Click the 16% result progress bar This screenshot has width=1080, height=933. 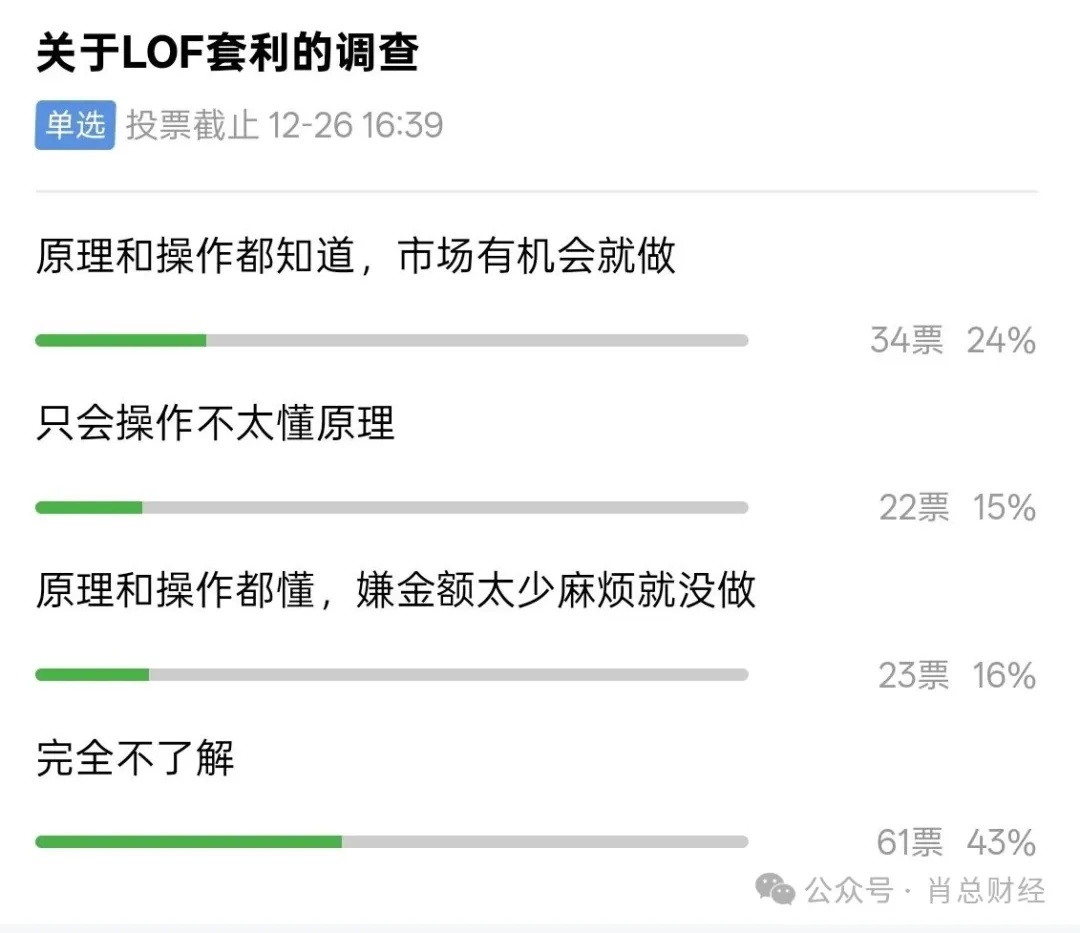pos(391,675)
